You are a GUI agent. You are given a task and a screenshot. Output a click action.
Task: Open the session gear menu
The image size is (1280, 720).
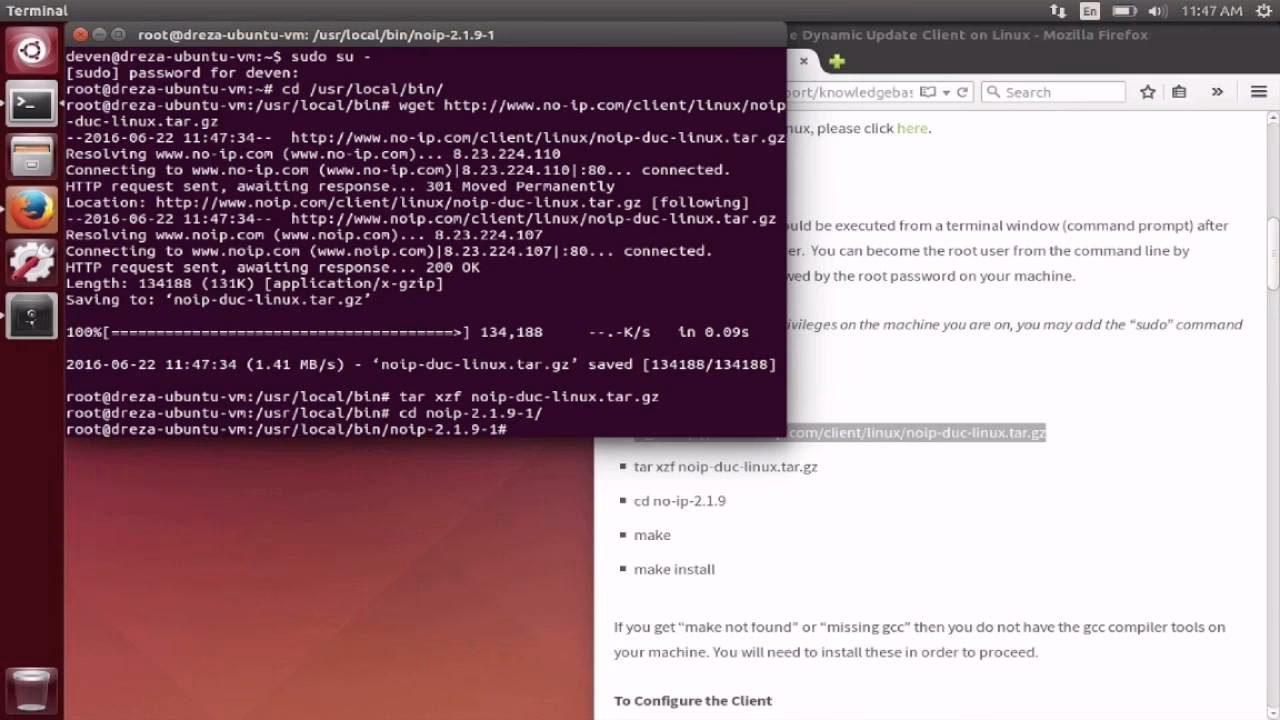click(1262, 12)
